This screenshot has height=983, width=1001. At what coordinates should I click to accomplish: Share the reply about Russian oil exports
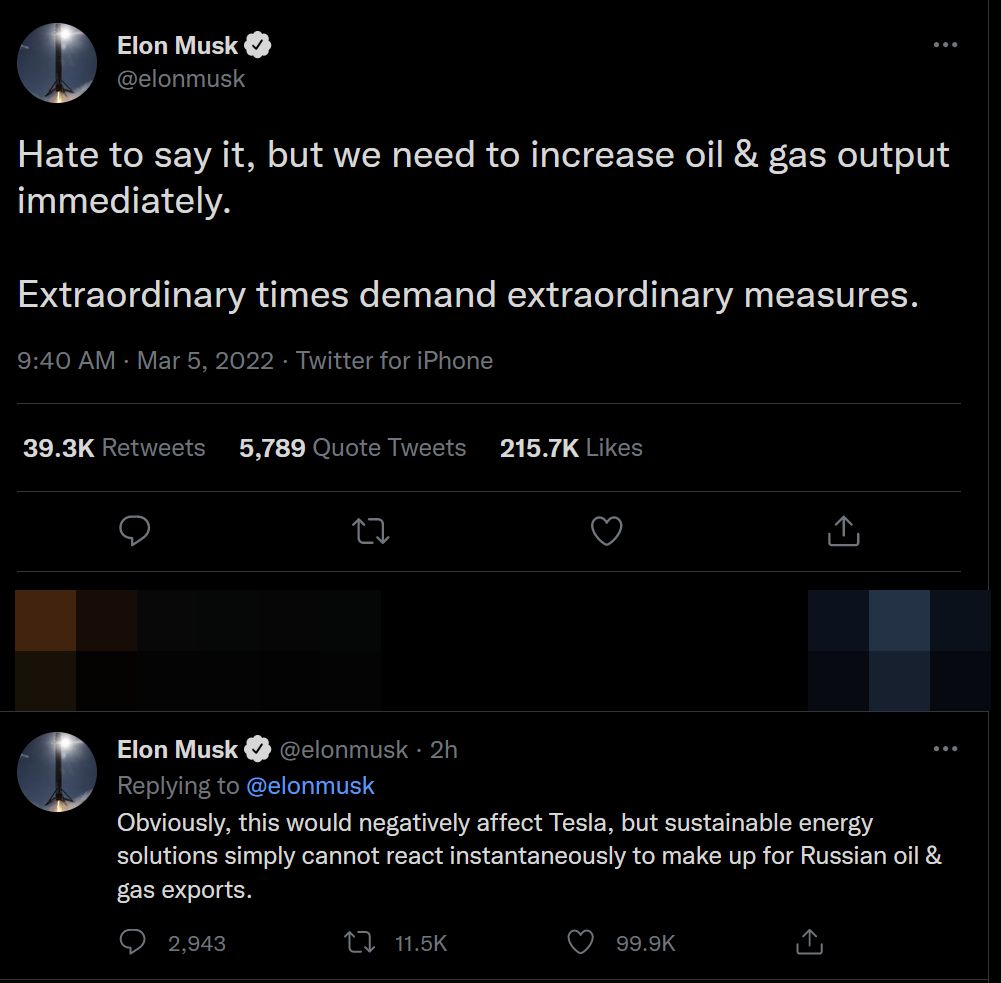808,942
